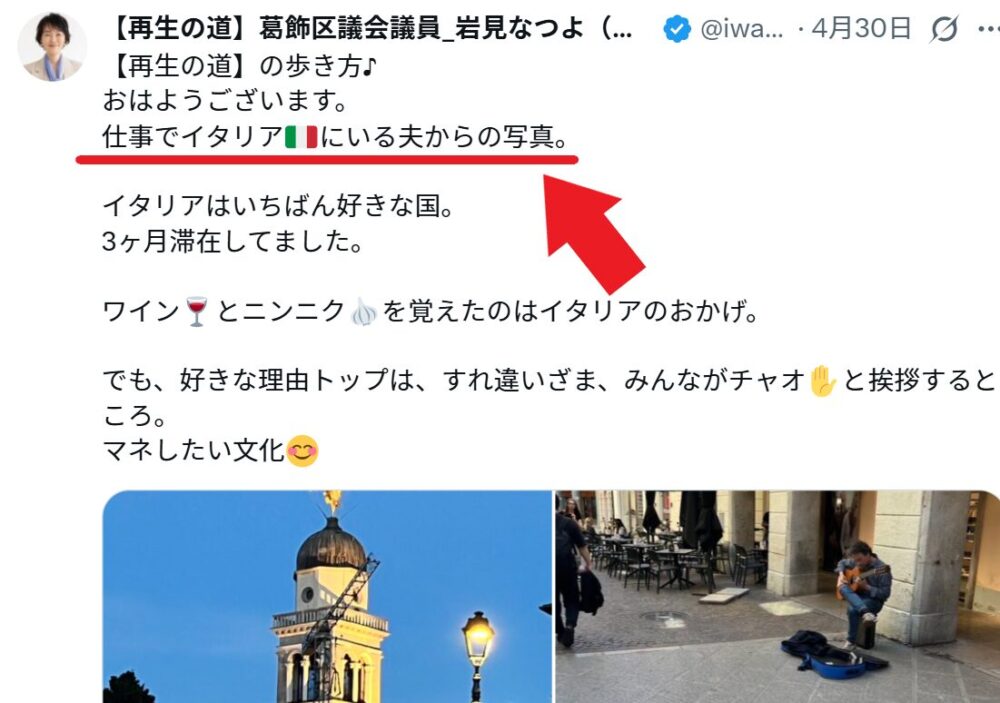Open the tweet author's profile avatar
The height and width of the screenshot is (703, 1000).
(x=52, y=47)
